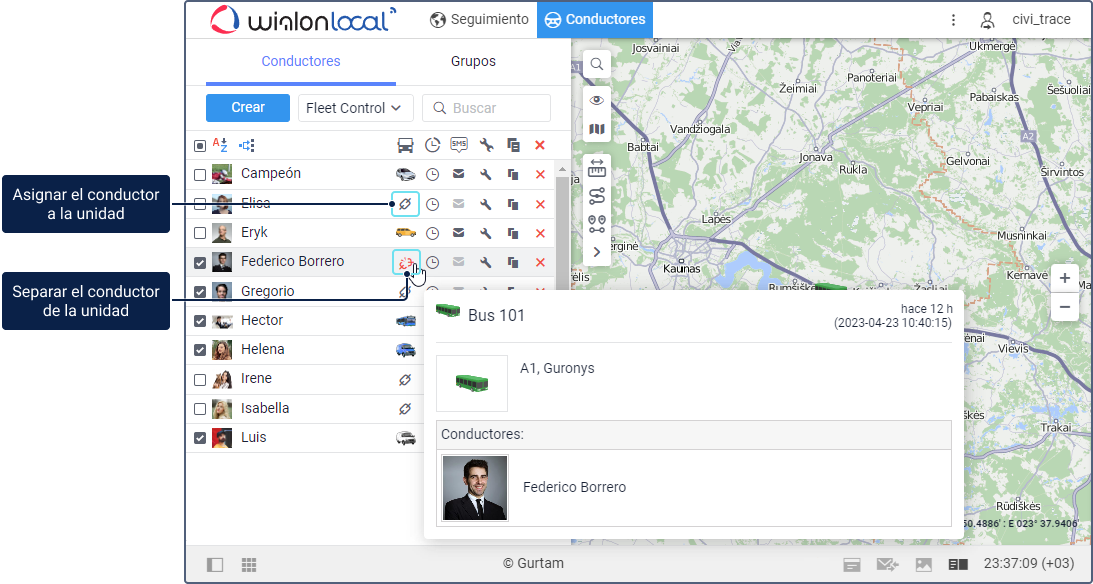Click Eryk's yellow taxi unit icon
The image size is (1093, 584).
click(405, 233)
